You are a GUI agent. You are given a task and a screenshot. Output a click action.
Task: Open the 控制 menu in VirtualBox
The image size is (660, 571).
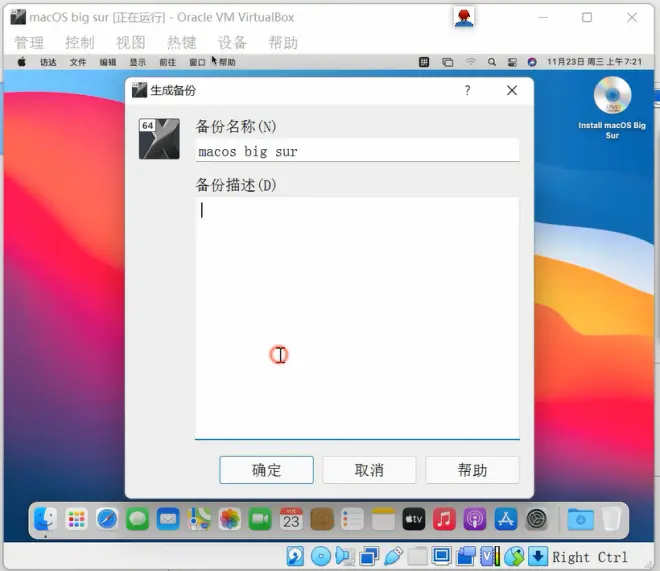(80, 42)
